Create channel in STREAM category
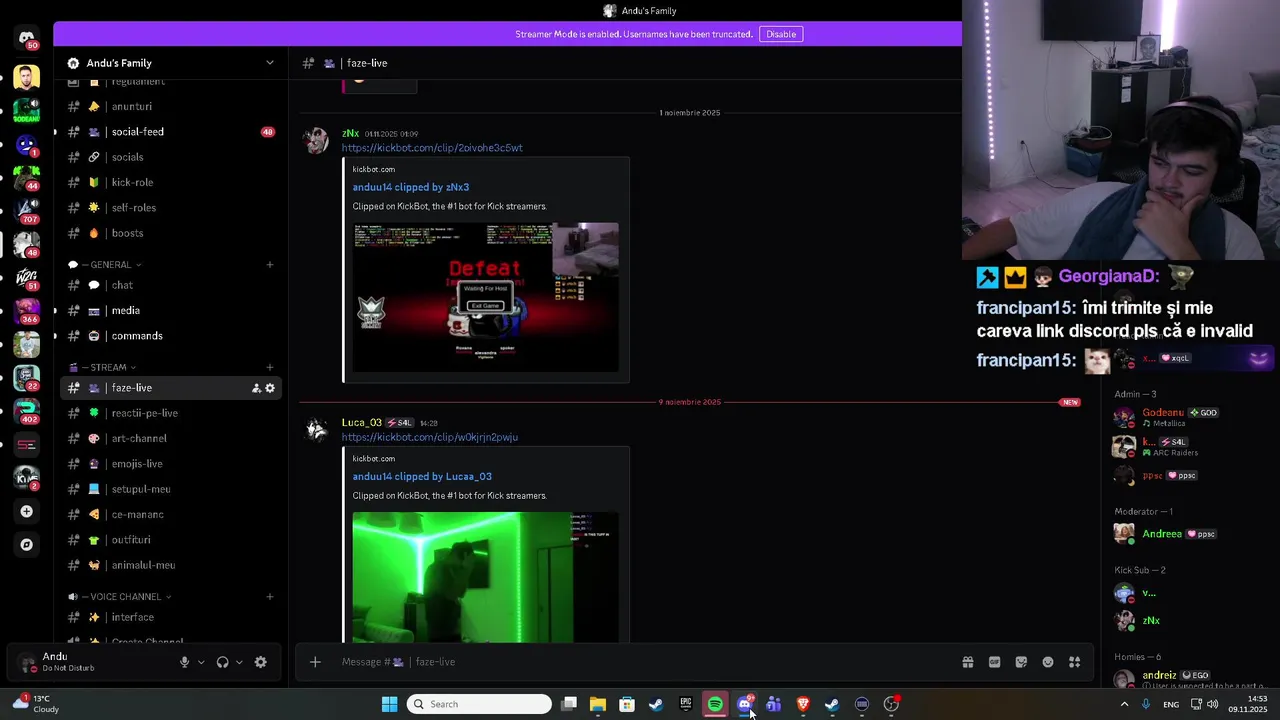 pyautogui.click(x=270, y=367)
